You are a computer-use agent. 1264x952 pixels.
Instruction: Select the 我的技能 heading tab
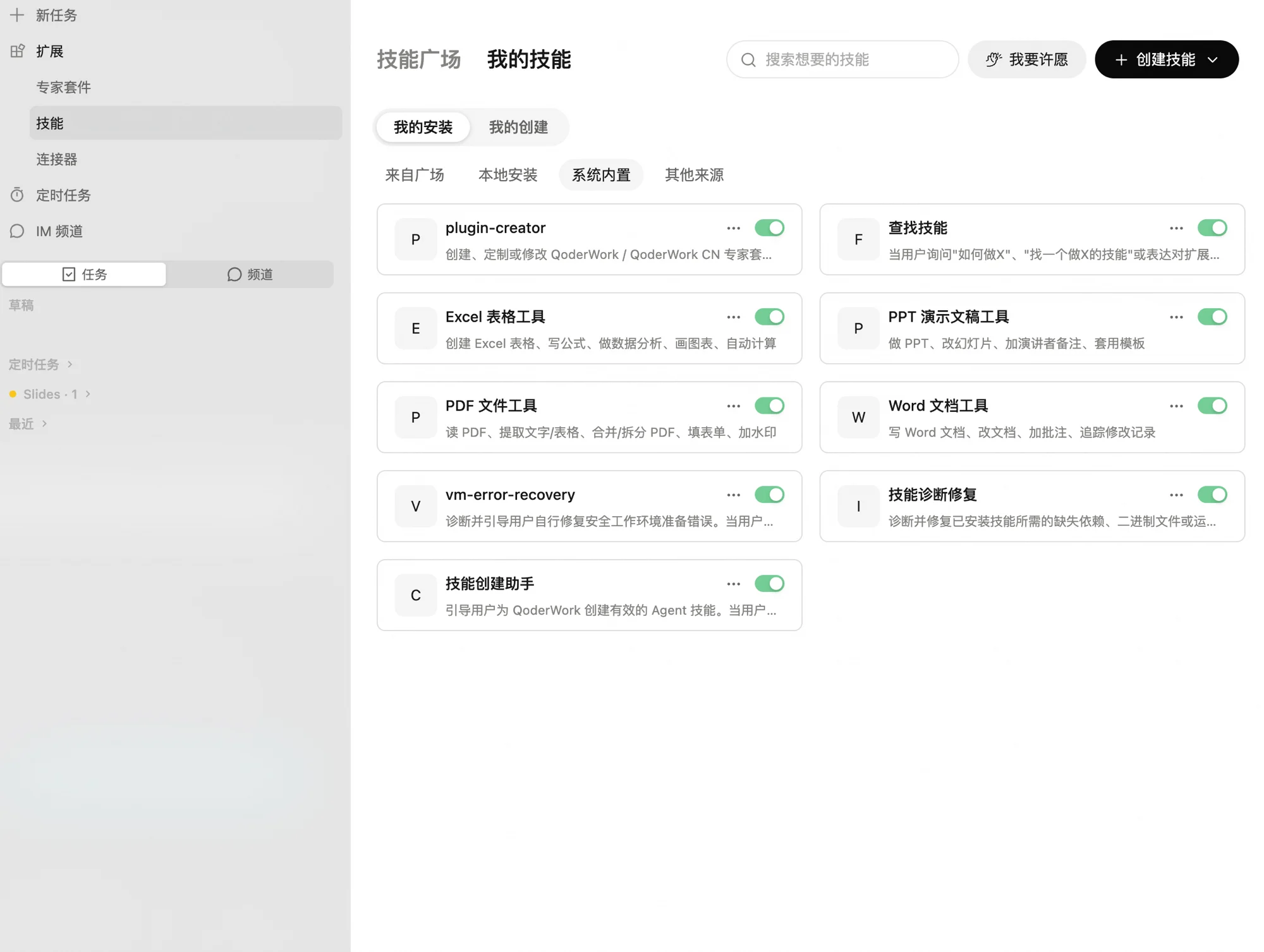click(529, 59)
